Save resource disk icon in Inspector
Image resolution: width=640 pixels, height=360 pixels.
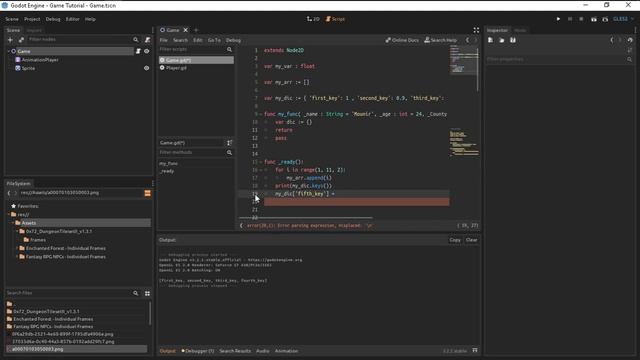(x=513, y=40)
